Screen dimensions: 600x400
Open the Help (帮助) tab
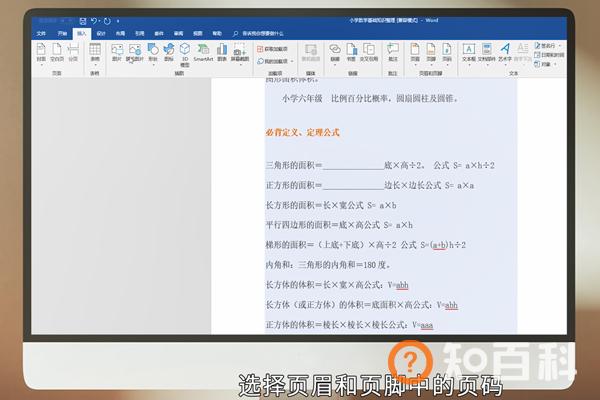217,34
